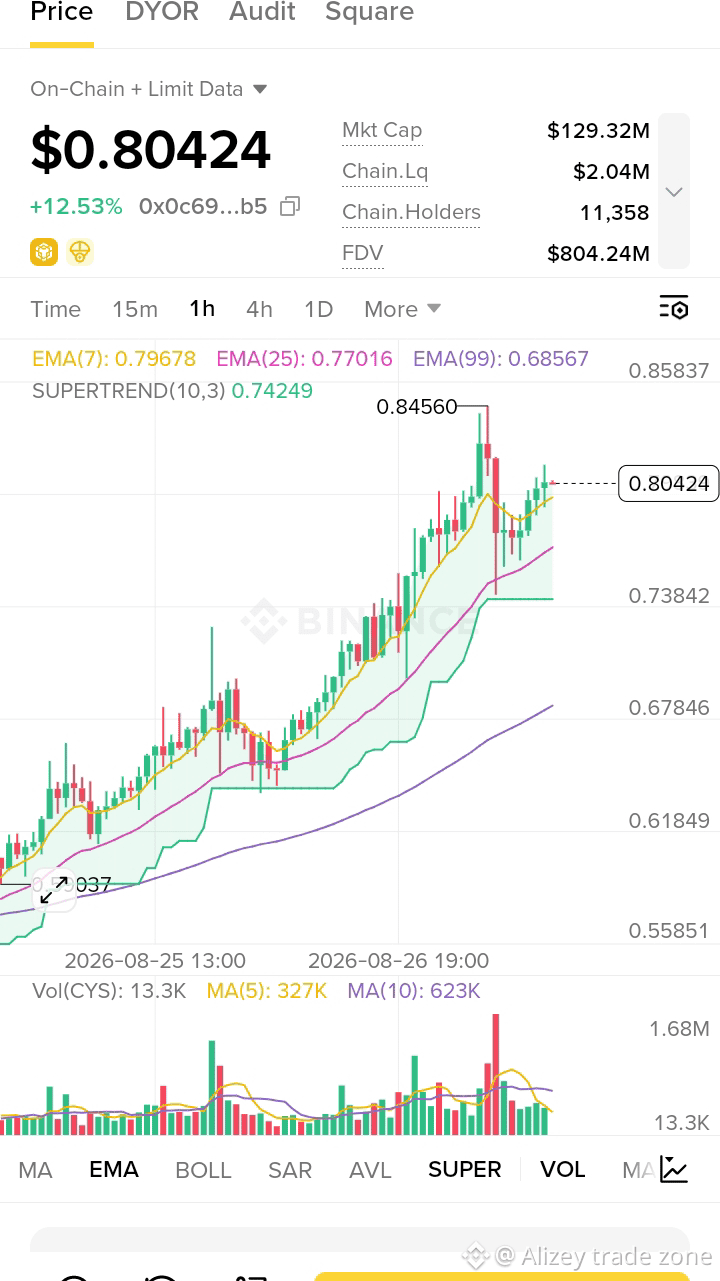Tap the Chain.Lq label
Image resolution: width=720 pixels, height=1281 pixels.
click(385, 171)
